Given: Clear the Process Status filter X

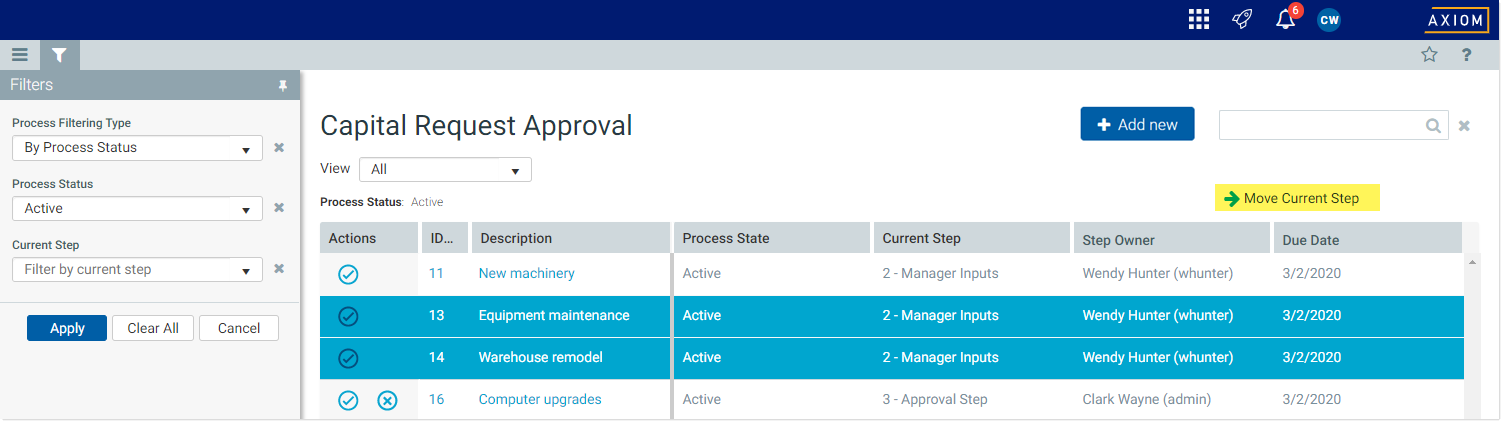Looking at the screenshot, I should click(279, 208).
